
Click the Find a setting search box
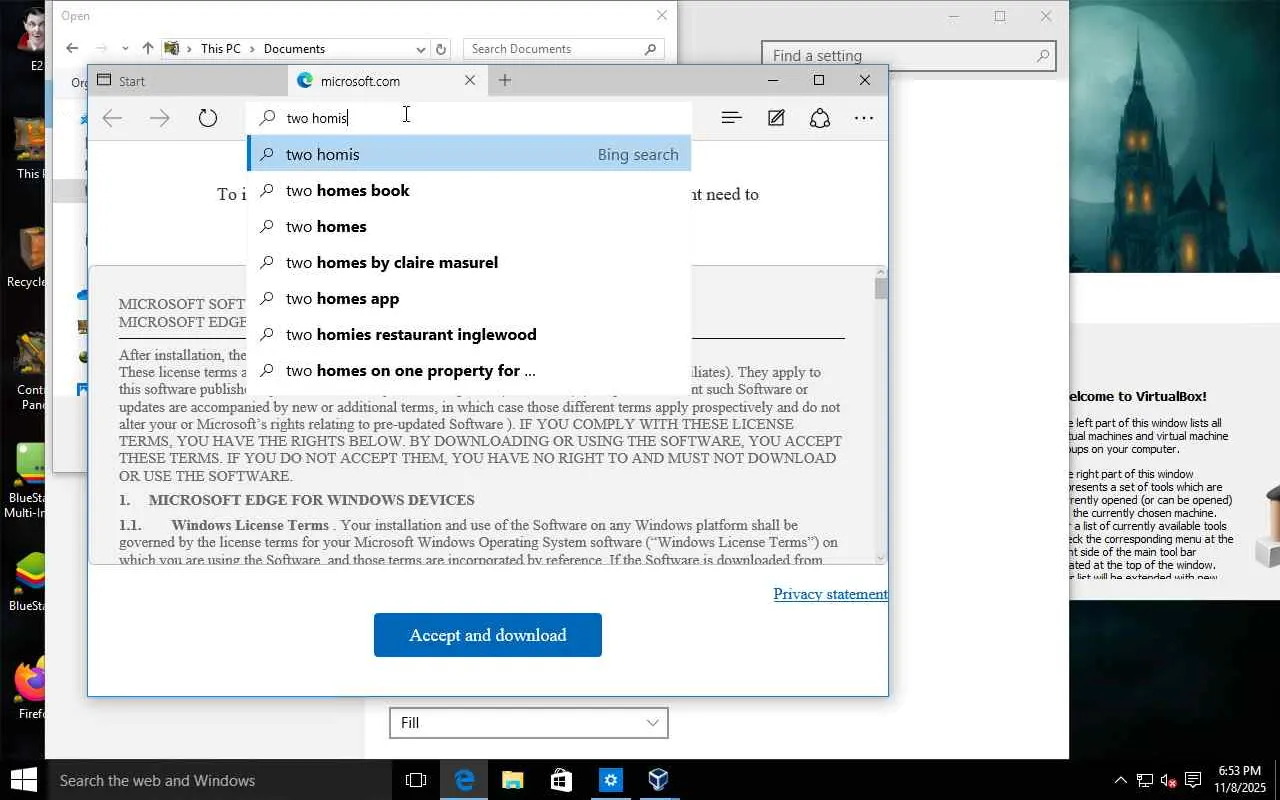coord(908,56)
